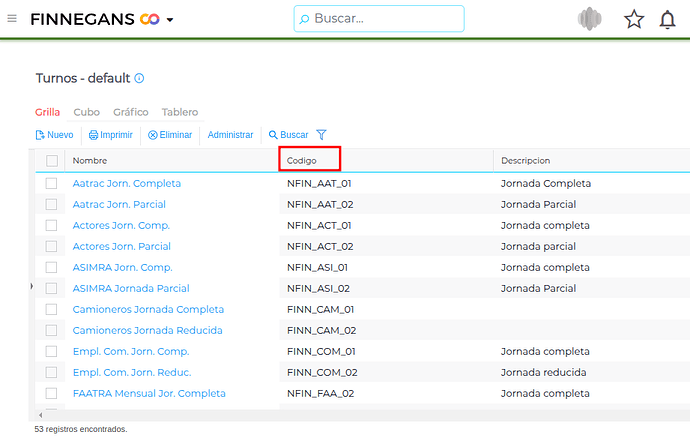Check the Camioneros Jornada Completa row checkbox
Viewport: 690px width, 437px height.
[51, 309]
